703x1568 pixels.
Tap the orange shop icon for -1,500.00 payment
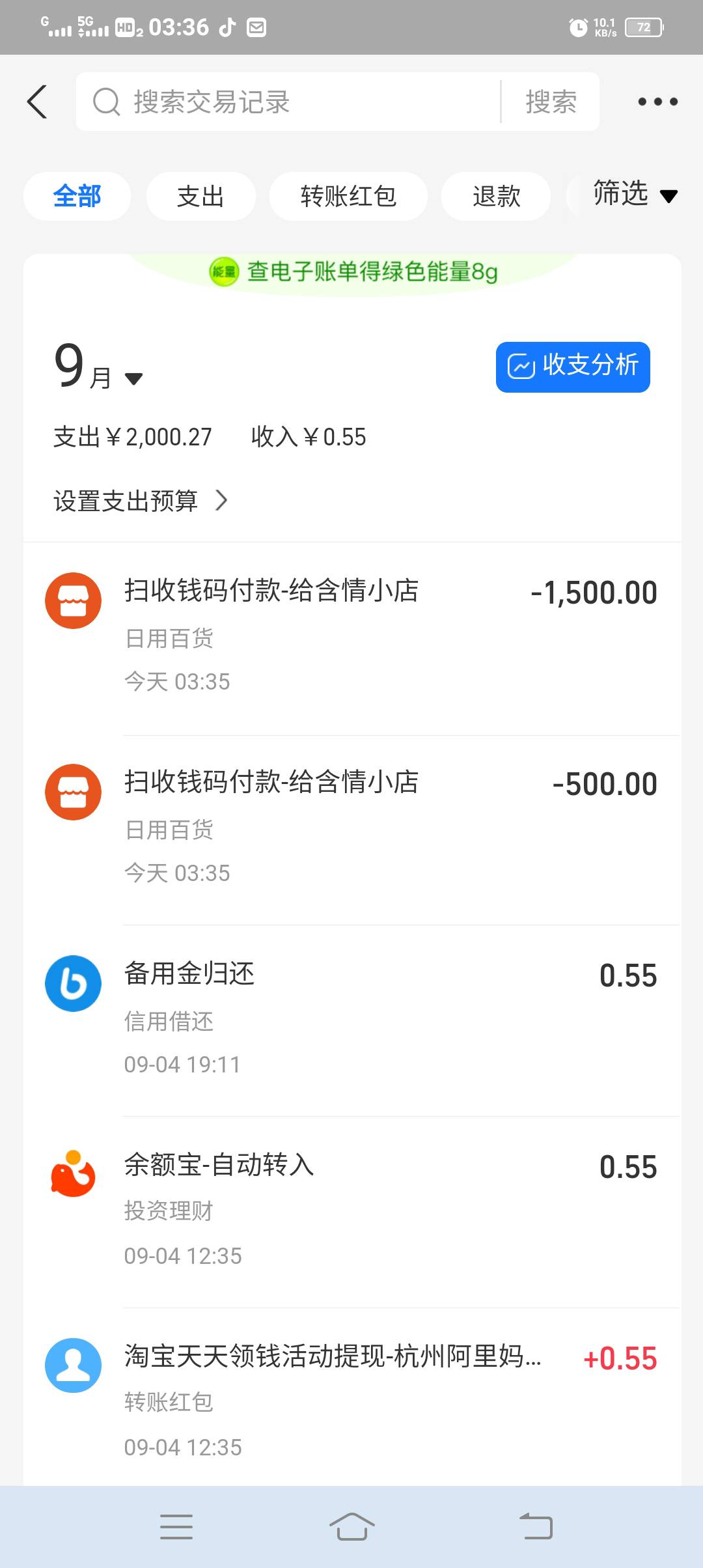click(x=73, y=600)
